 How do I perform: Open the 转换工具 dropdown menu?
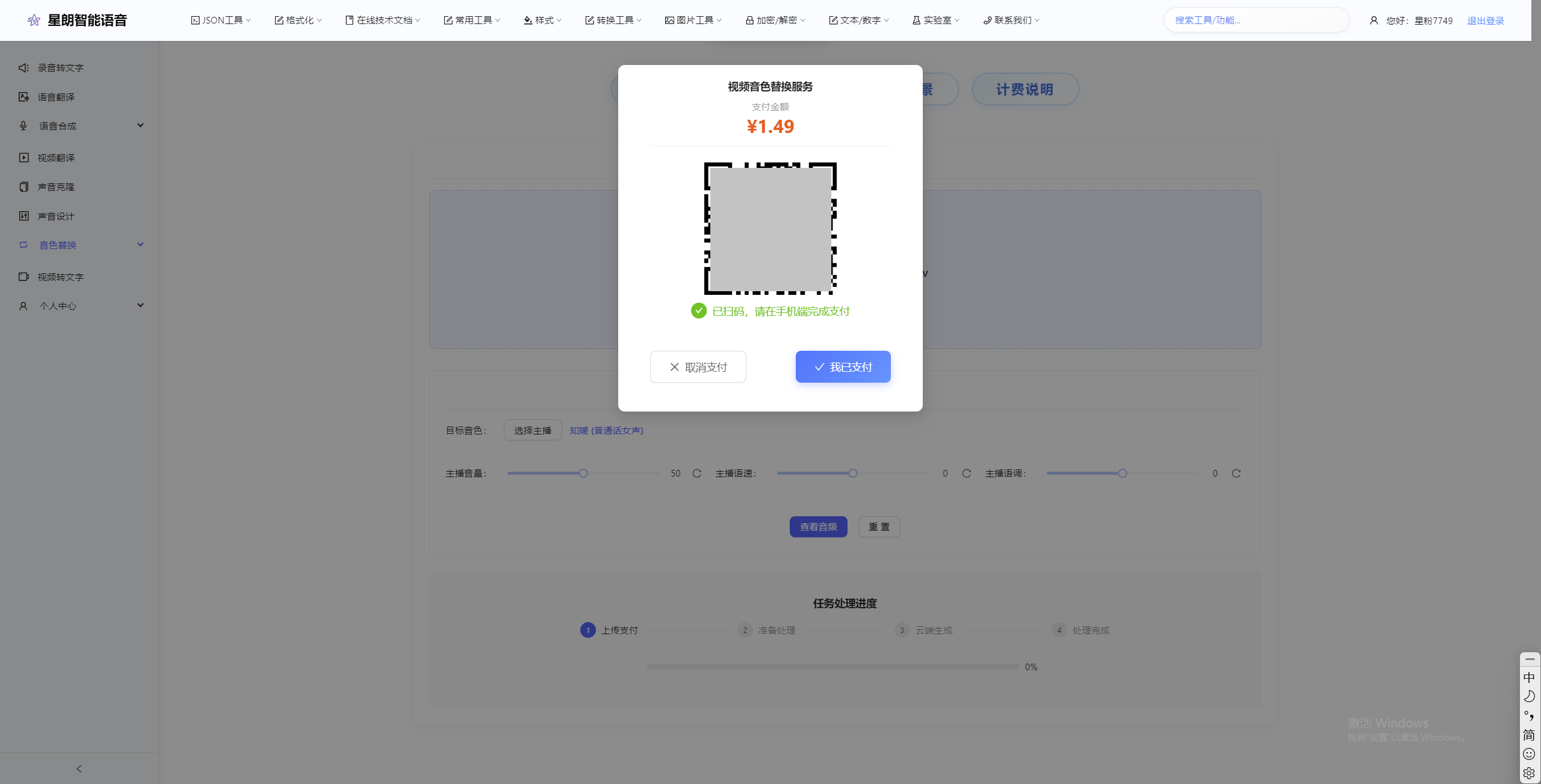613,20
